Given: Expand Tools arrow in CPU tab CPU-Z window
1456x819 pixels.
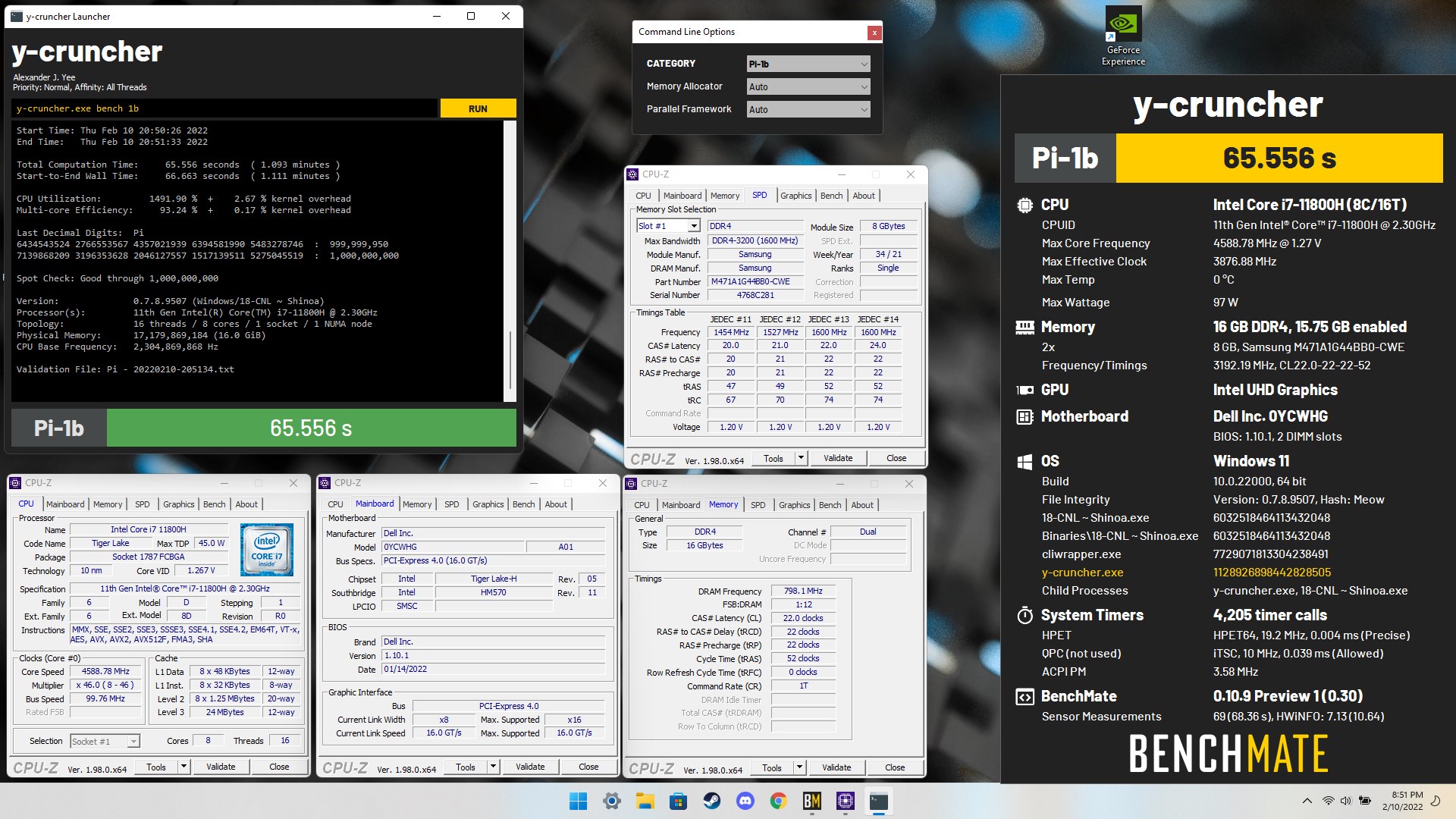Looking at the screenshot, I should [184, 767].
